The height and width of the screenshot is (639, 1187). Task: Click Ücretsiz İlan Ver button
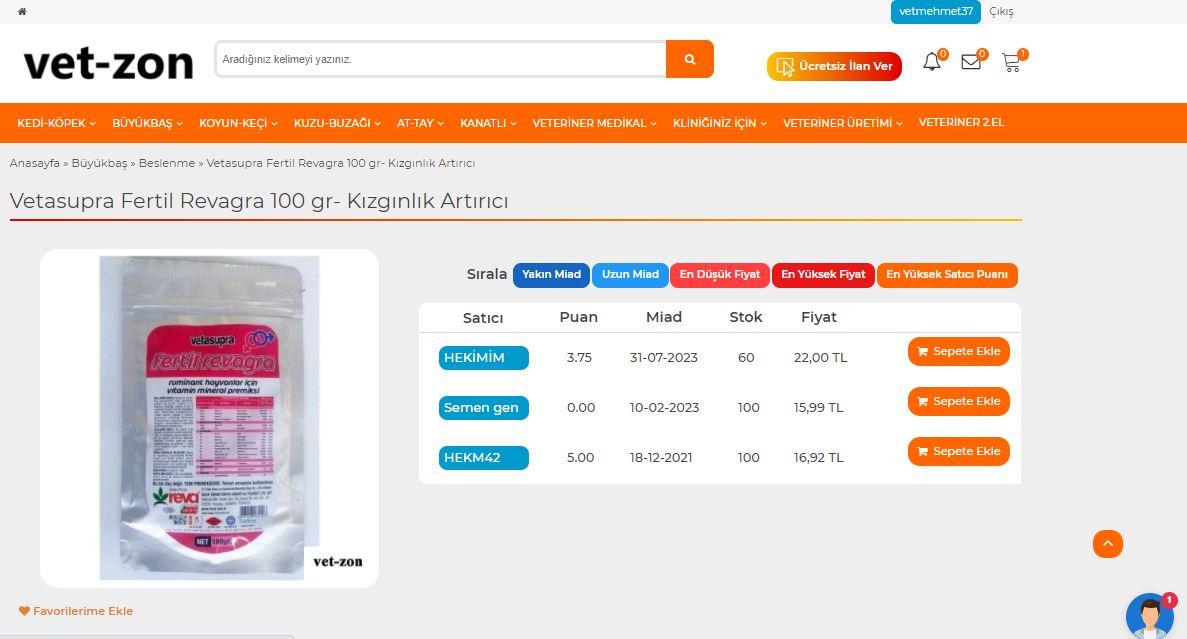(x=834, y=67)
